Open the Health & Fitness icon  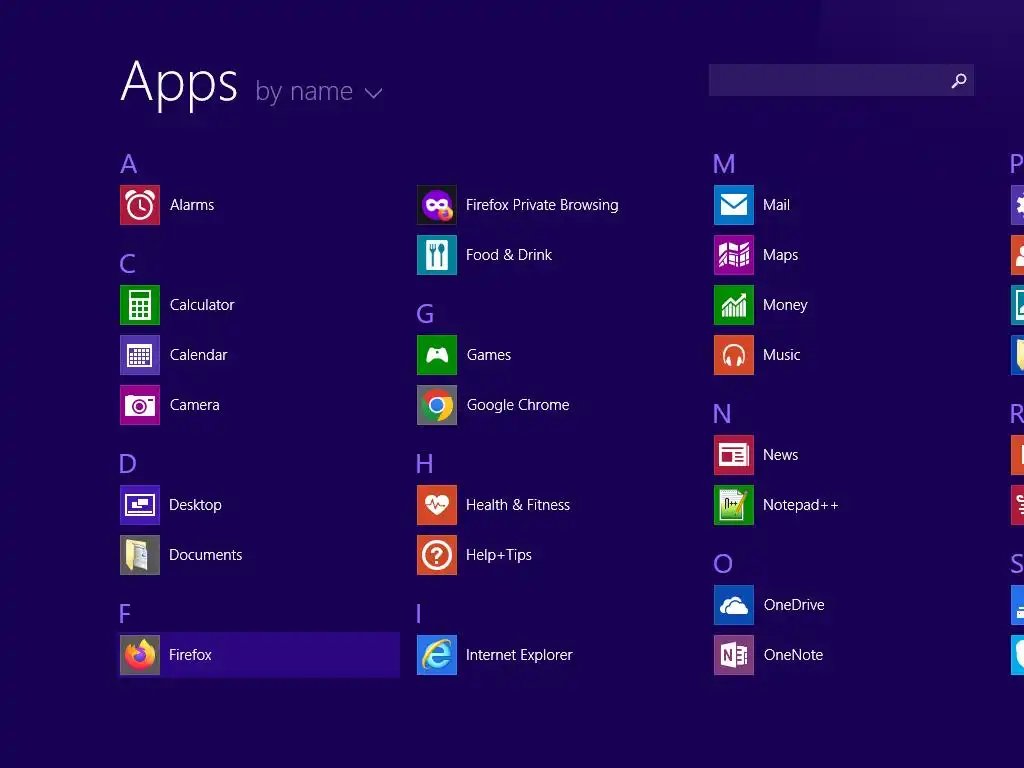(x=437, y=505)
